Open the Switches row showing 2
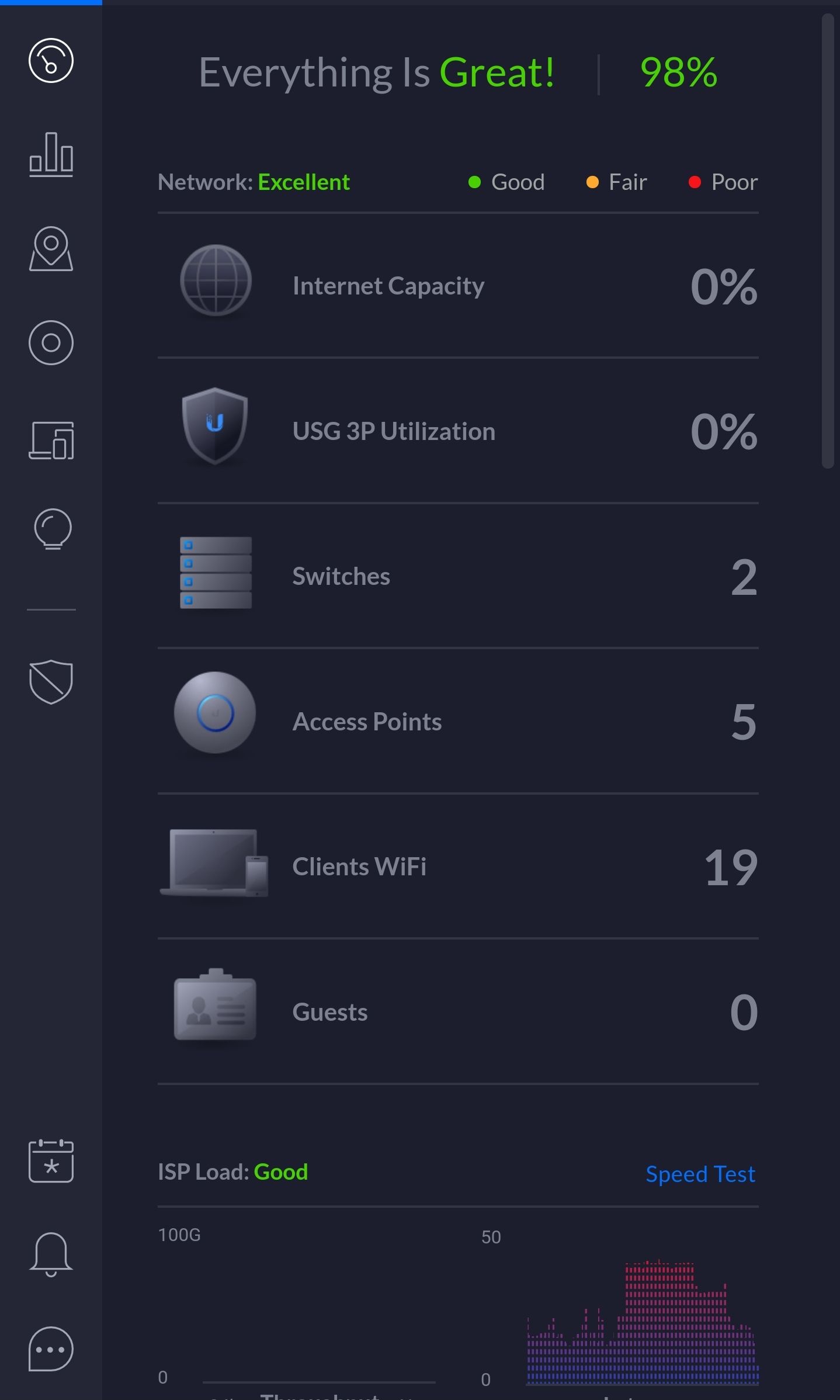 (x=458, y=576)
